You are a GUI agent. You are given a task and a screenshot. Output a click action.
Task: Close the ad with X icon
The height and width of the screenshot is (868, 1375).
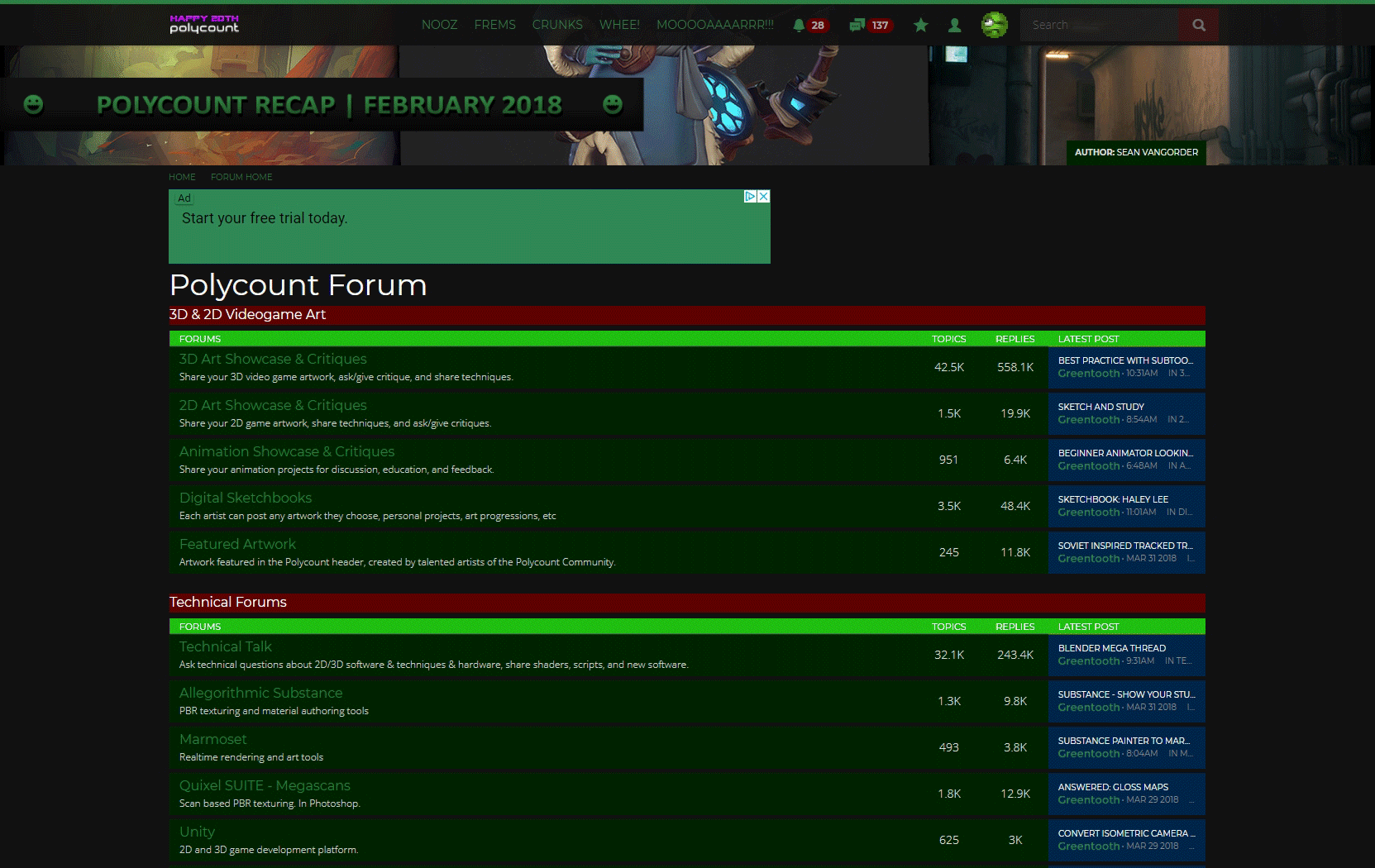point(764,197)
